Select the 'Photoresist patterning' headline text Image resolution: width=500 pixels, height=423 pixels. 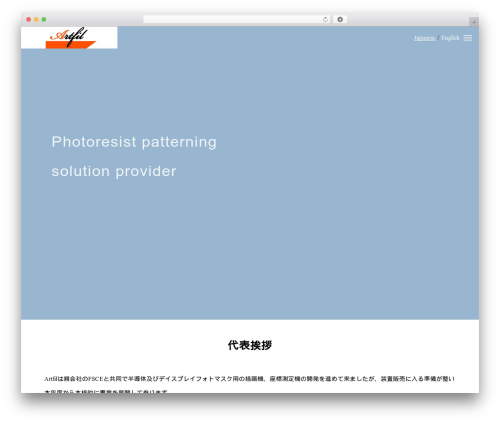click(134, 142)
